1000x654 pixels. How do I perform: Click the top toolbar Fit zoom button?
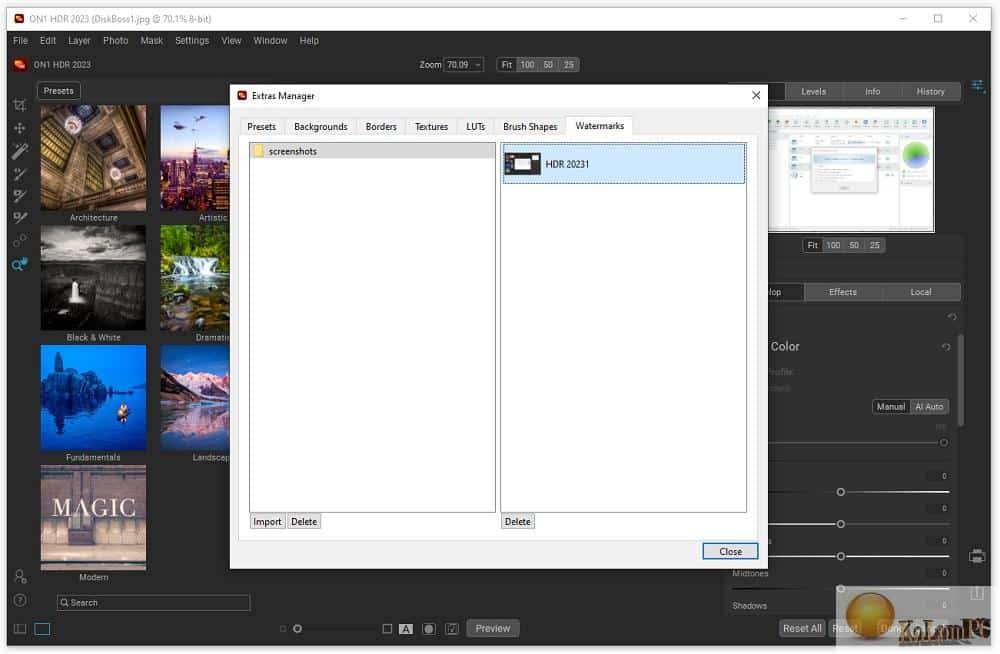[507, 65]
